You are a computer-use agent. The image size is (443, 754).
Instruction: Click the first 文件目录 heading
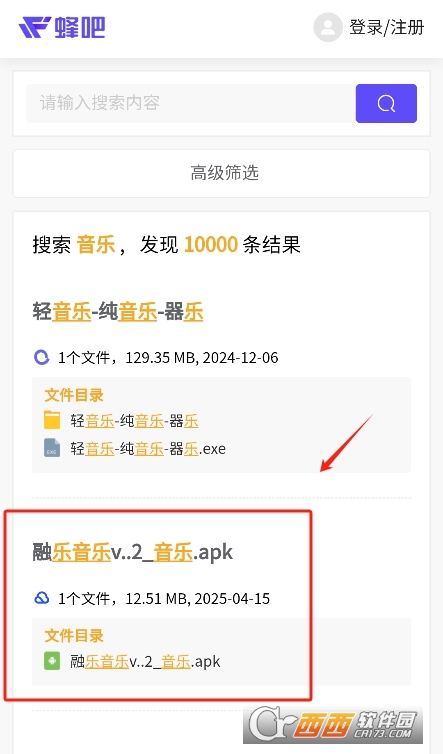click(x=74, y=395)
